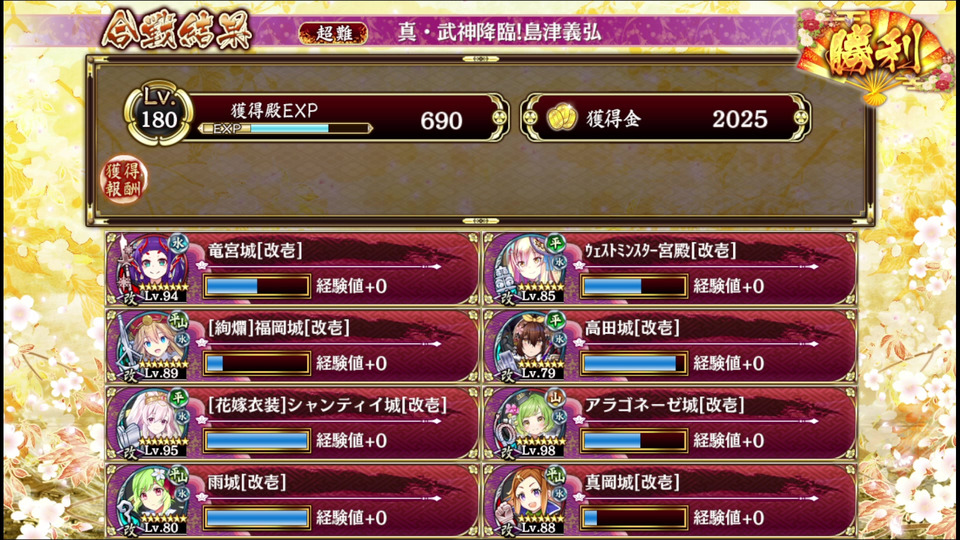960x540 pixels.
Task: Click the Lv. 180 player level badge
Action: coord(159,114)
